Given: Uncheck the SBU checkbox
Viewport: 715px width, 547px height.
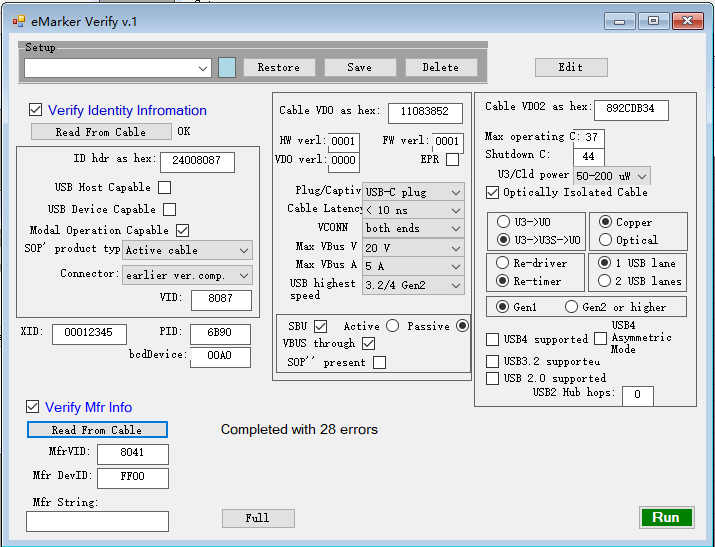Looking at the screenshot, I should 321,326.
